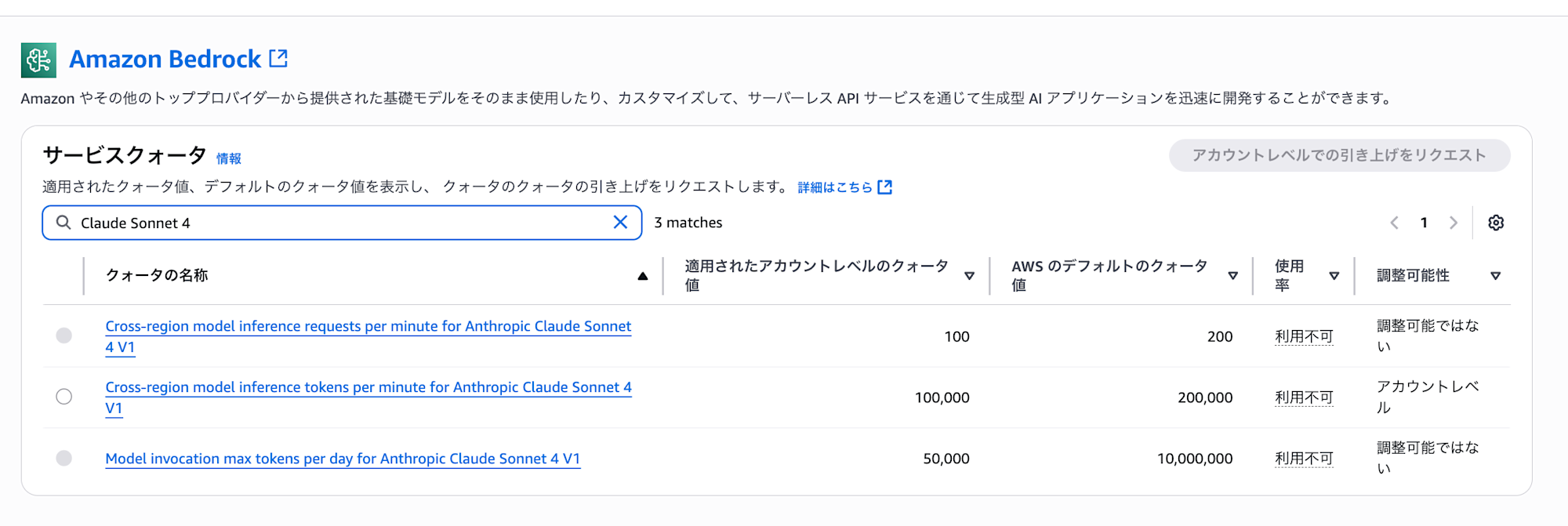Select radio for Model invocation max tokens quota

coord(64,458)
